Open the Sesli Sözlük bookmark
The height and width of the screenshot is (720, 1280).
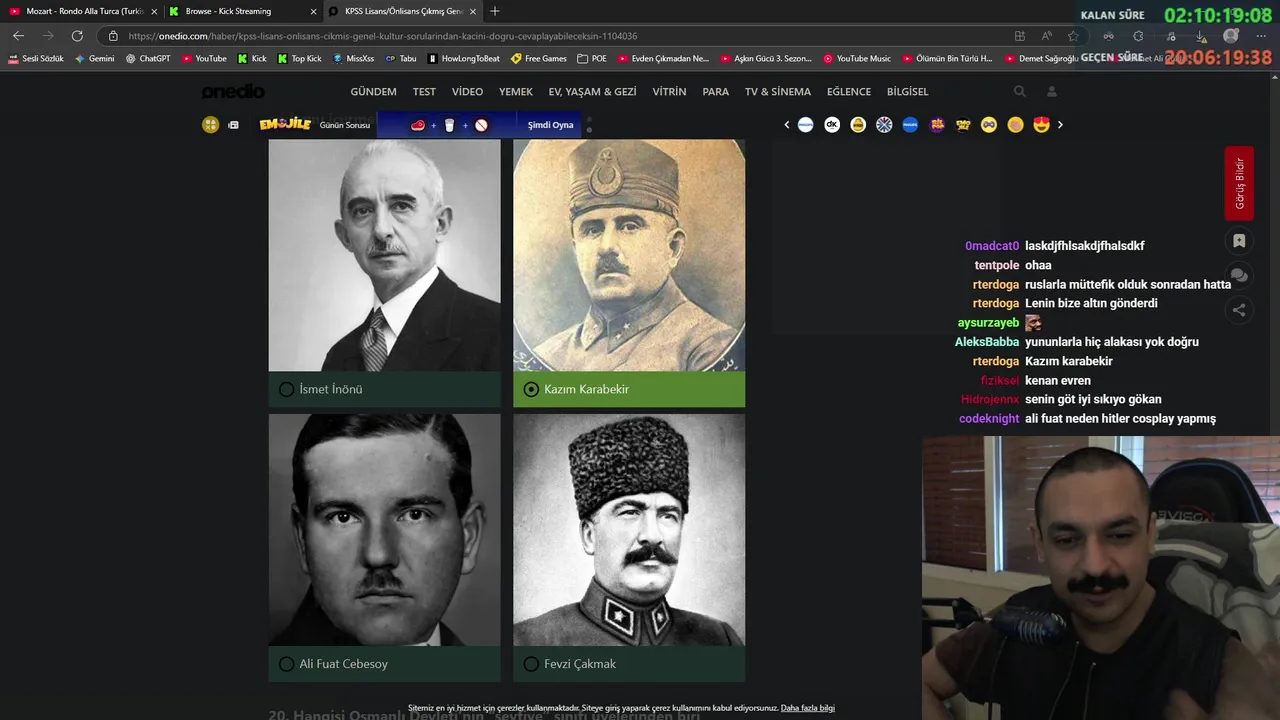click(x=36, y=59)
